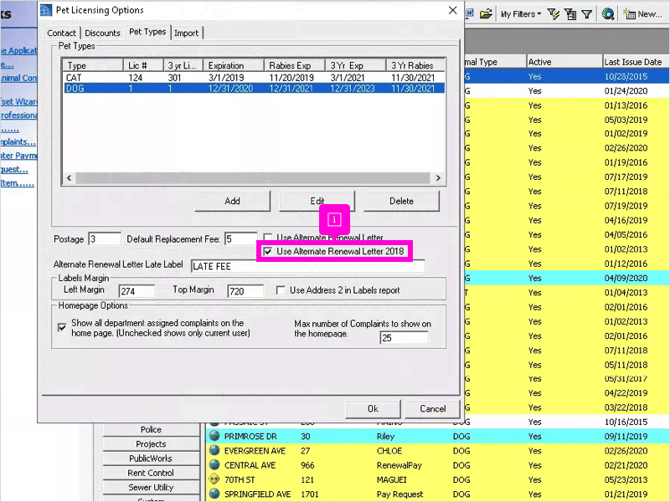Confirm dialog with Ok button
The image size is (670, 502).
click(x=373, y=409)
